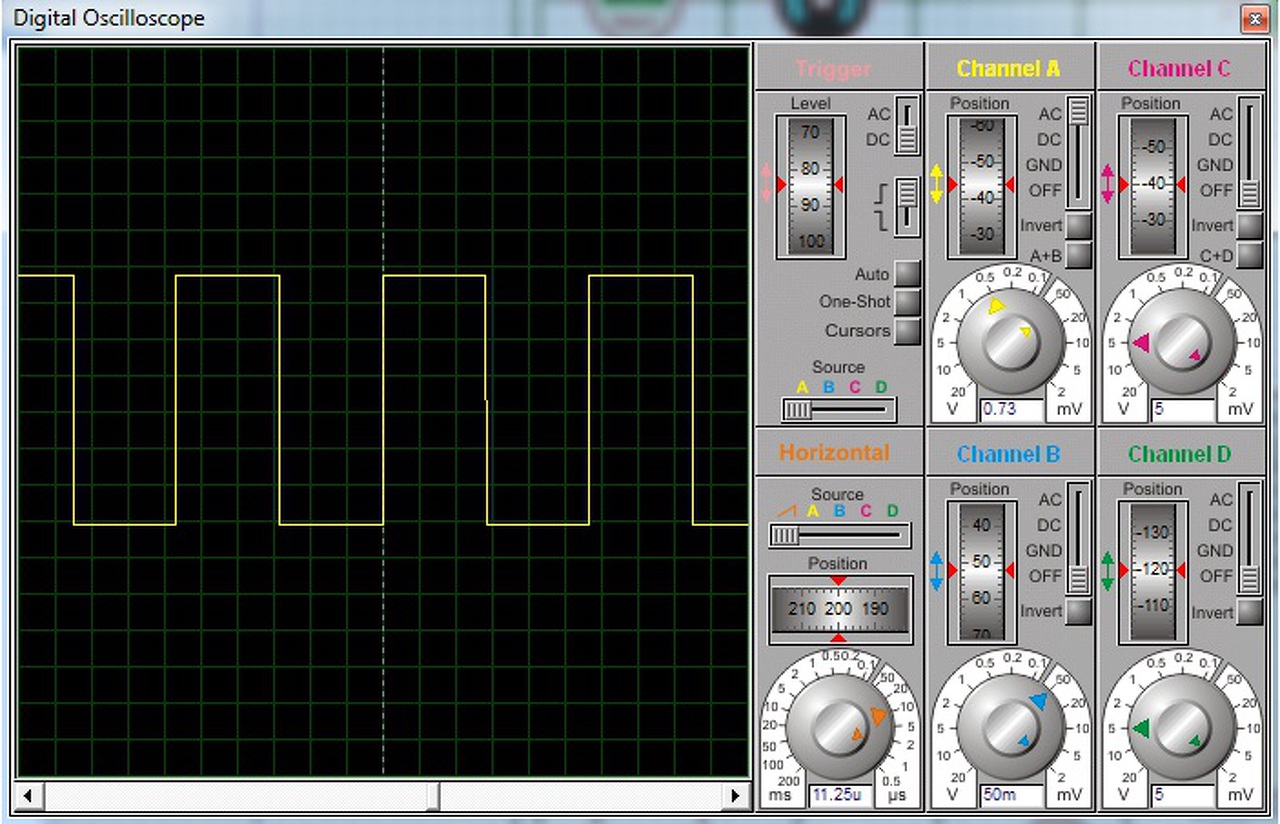Click the Channel D panel header
Image resolution: width=1280 pixels, height=824 pixels.
point(1182,453)
